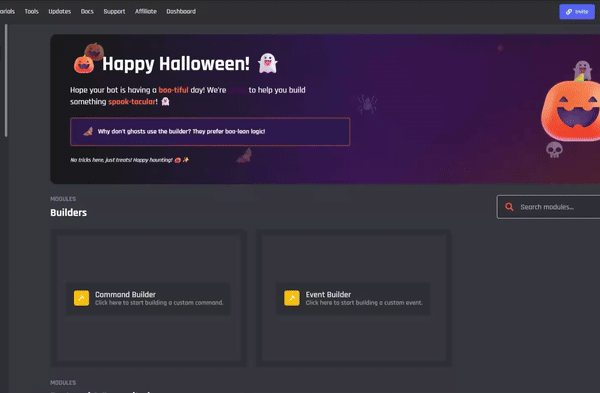Click the Event Builder hammer icon

point(292,298)
